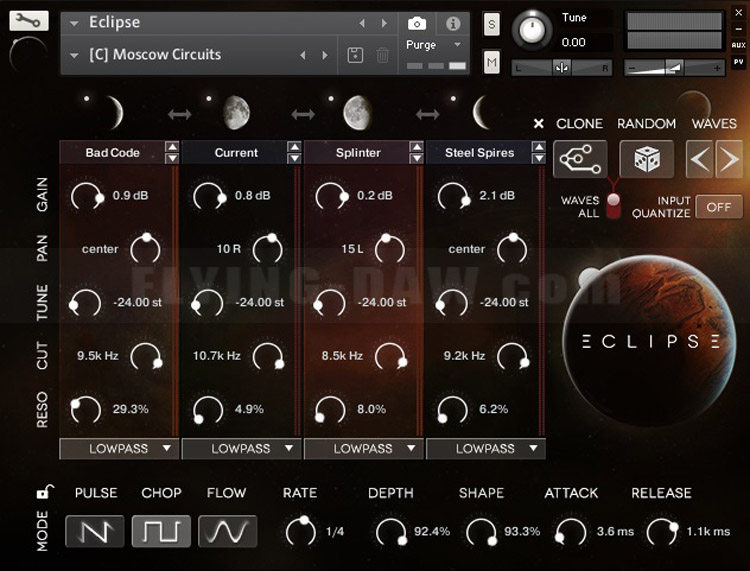Click the Random dice icon button
The width and height of the screenshot is (750, 571).
646,159
